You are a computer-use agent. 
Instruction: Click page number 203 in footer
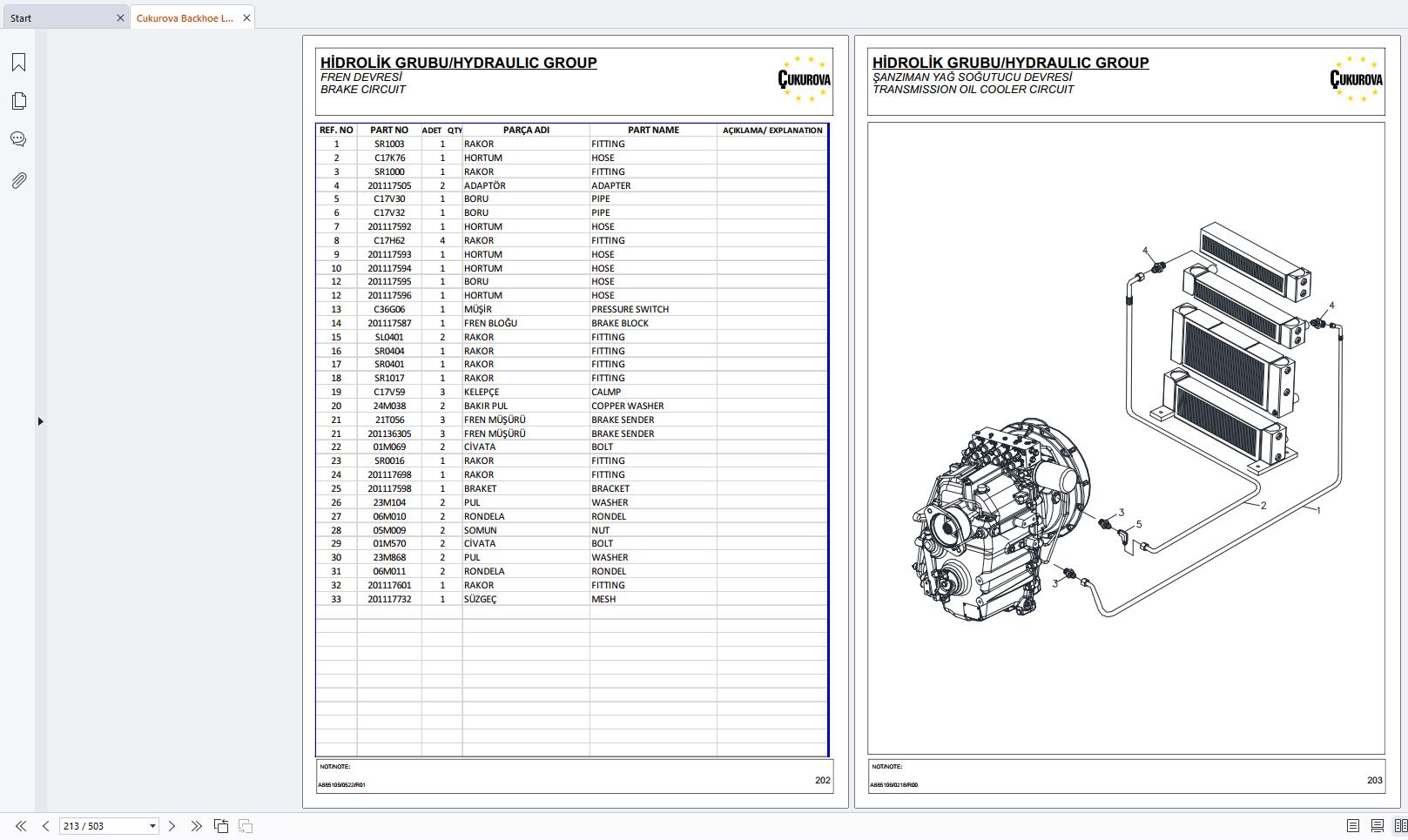[1375, 780]
